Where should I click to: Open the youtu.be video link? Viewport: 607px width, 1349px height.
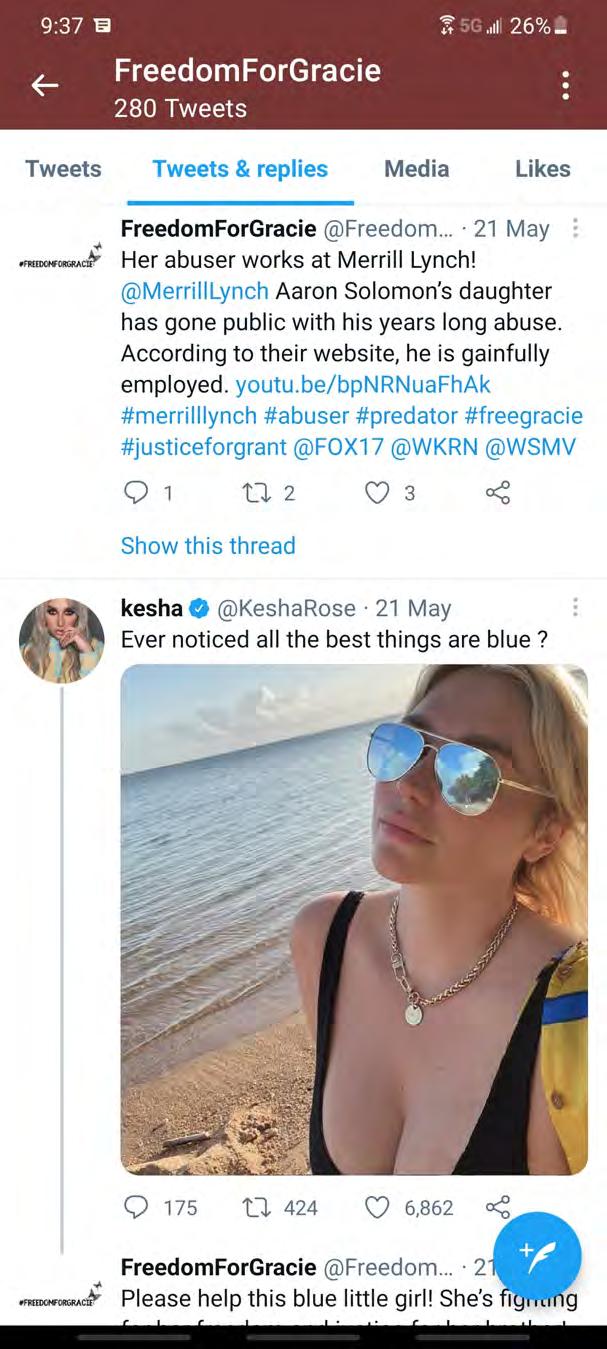363,385
